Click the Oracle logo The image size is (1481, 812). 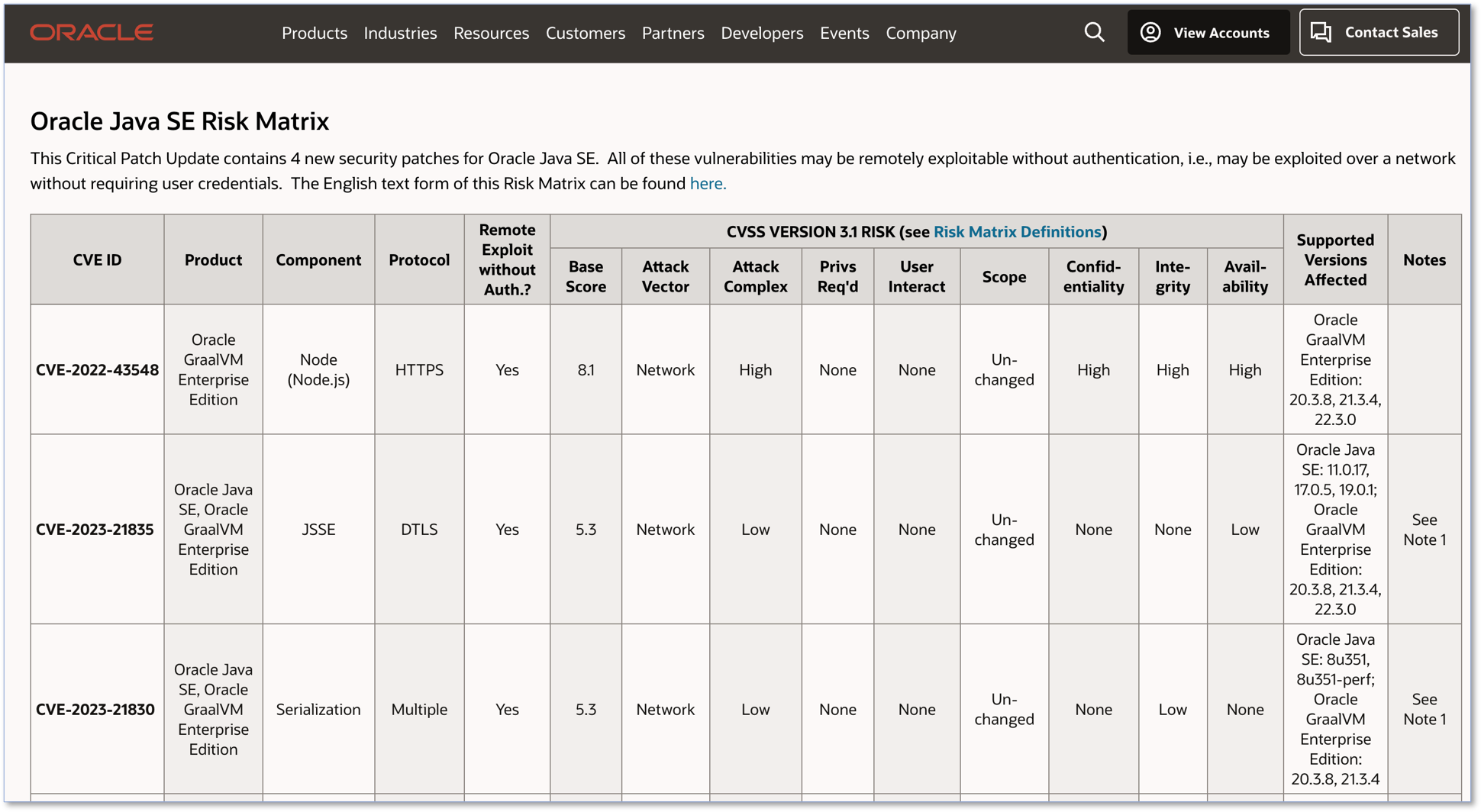coord(92,33)
